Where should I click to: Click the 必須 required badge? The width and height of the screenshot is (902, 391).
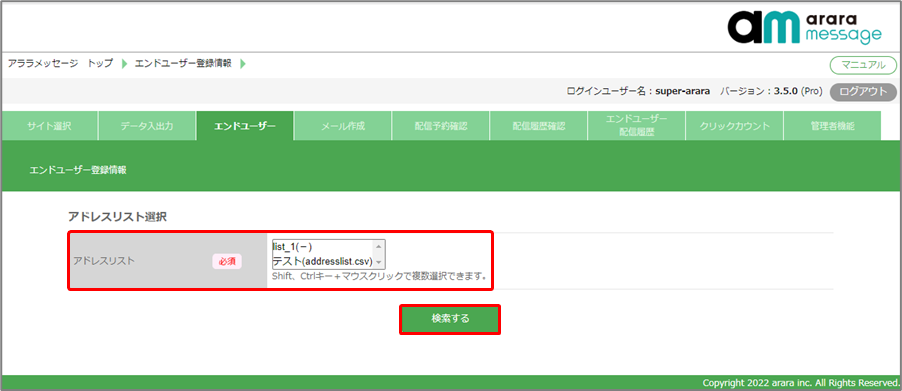227,261
